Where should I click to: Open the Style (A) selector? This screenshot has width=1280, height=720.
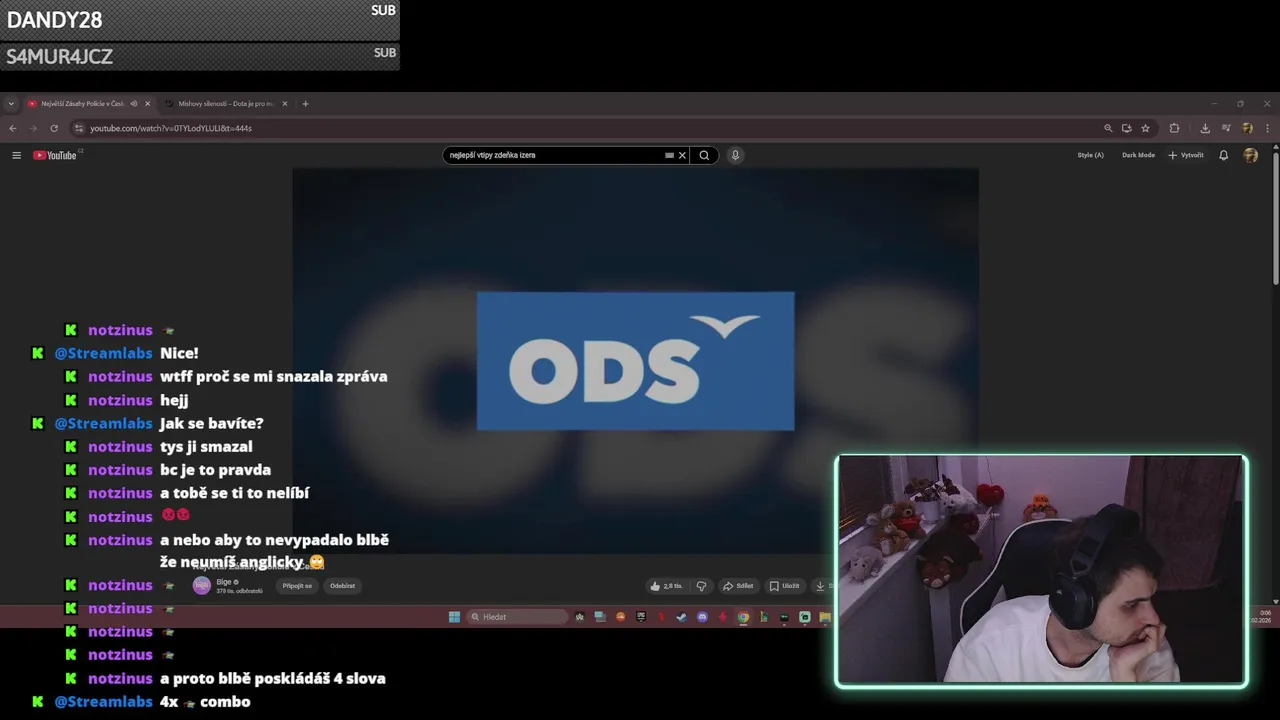point(1090,155)
